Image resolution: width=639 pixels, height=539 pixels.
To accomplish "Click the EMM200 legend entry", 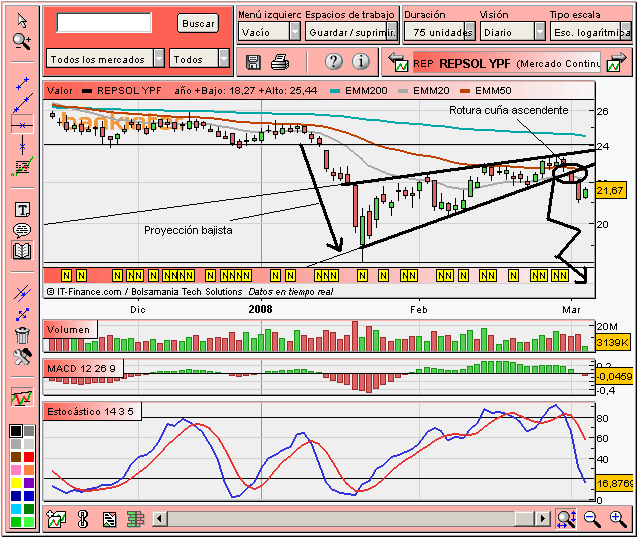I will point(359,90).
